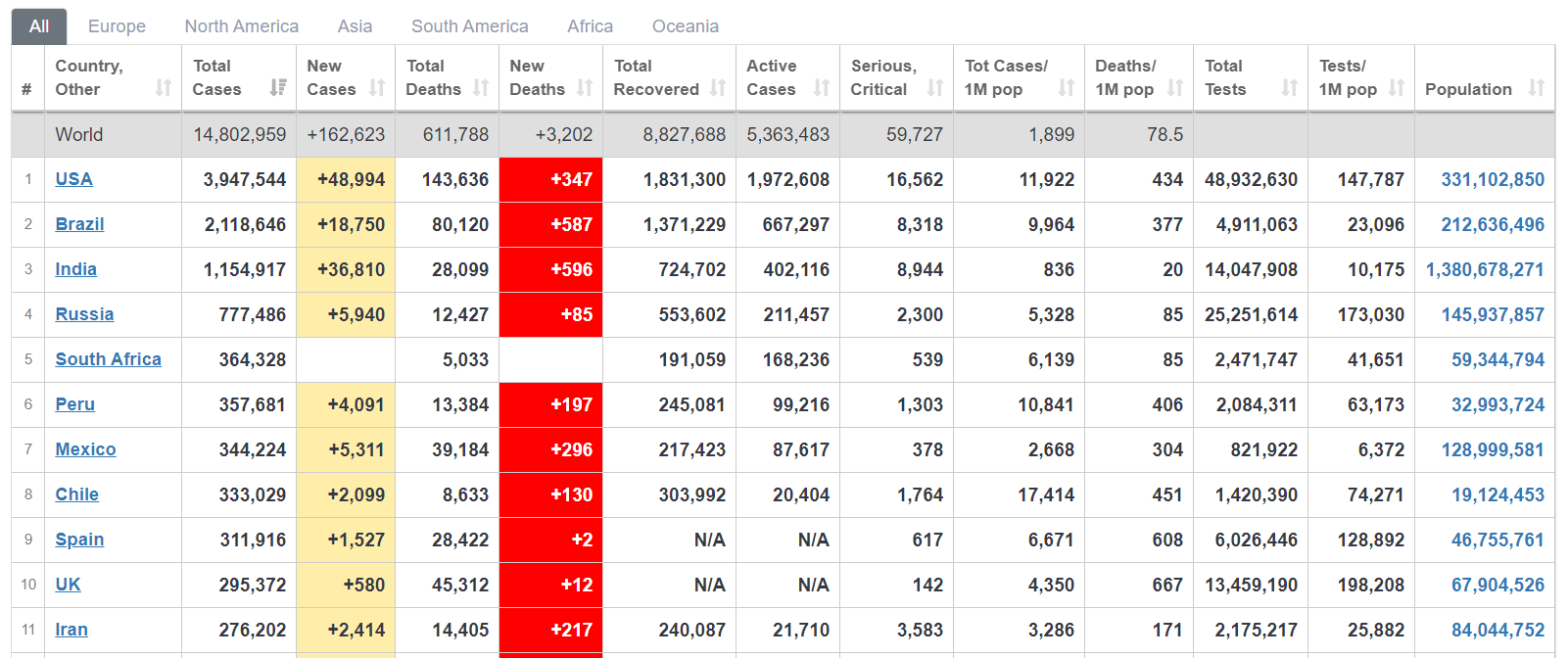Open UK population link 67,904,526

pos(1497,585)
